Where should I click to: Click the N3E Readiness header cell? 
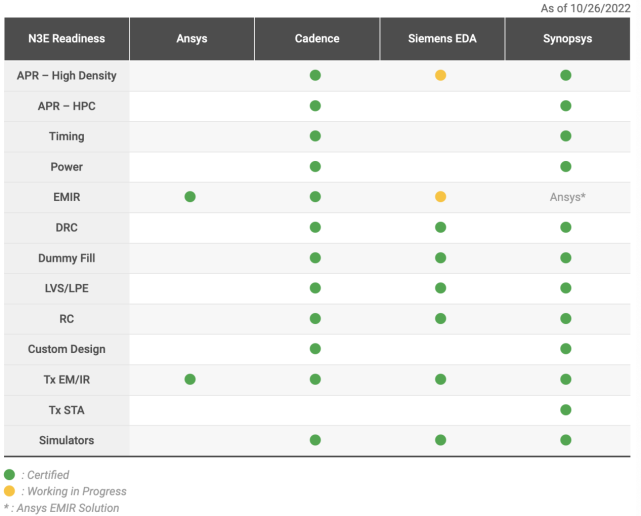pos(66,39)
